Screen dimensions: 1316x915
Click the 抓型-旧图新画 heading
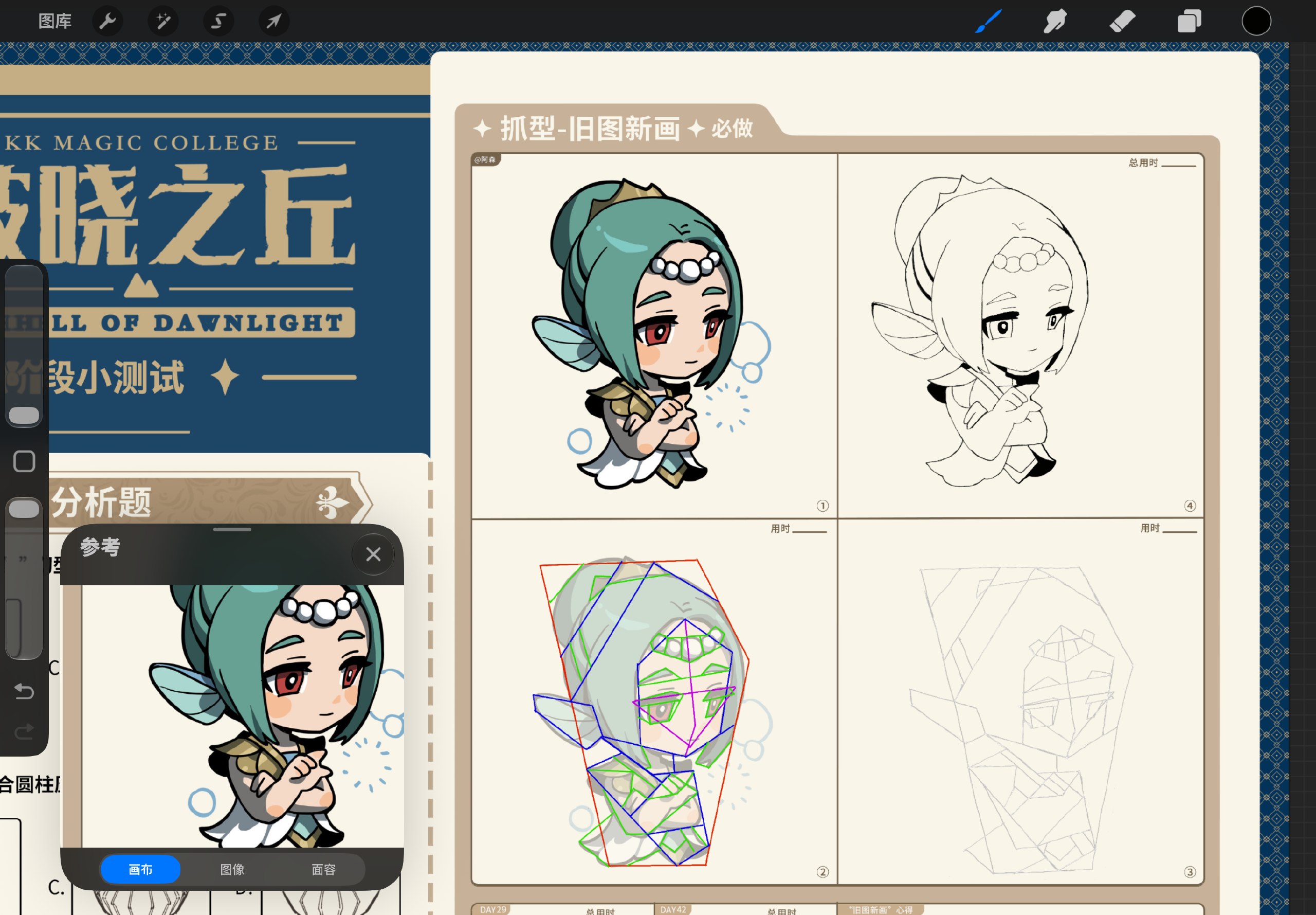590,129
